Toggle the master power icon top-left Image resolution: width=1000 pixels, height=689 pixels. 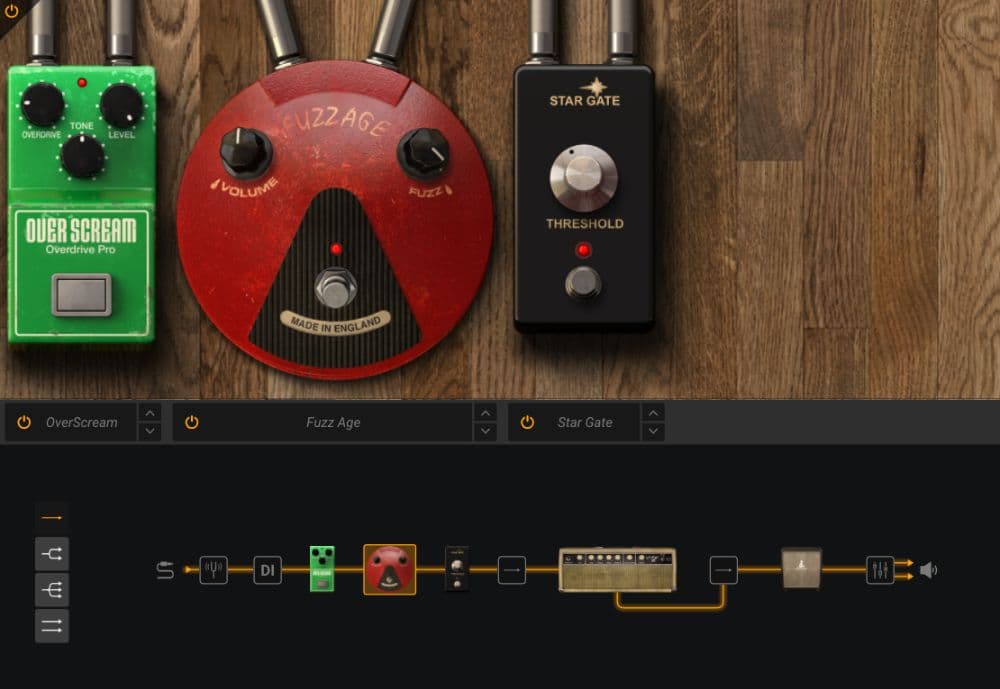[x=12, y=14]
